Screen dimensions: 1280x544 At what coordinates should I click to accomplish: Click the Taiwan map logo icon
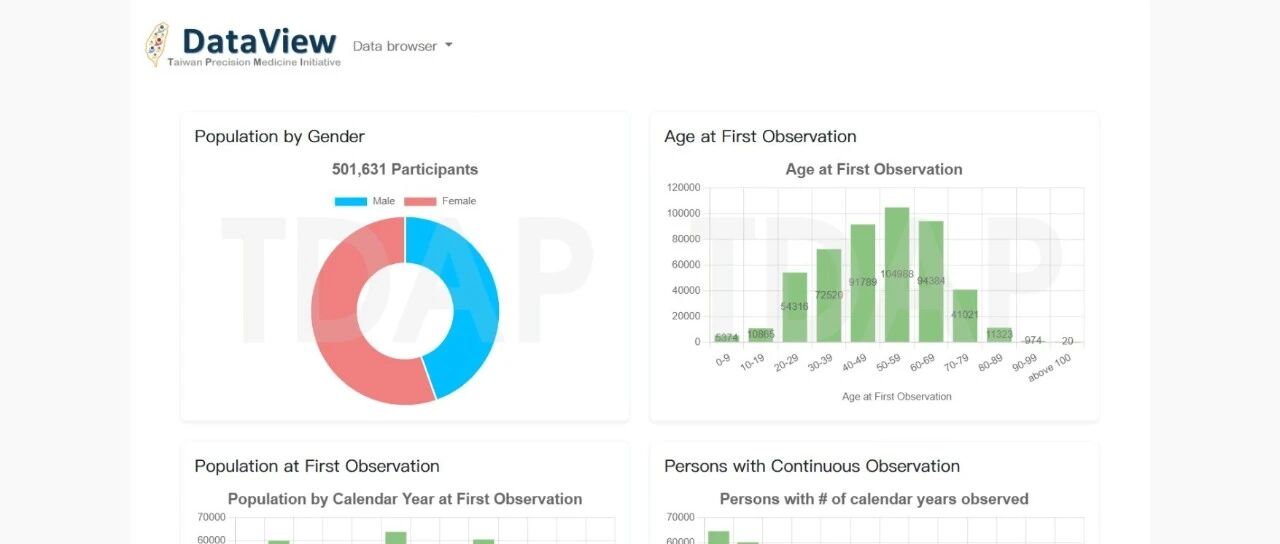pos(157,45)
